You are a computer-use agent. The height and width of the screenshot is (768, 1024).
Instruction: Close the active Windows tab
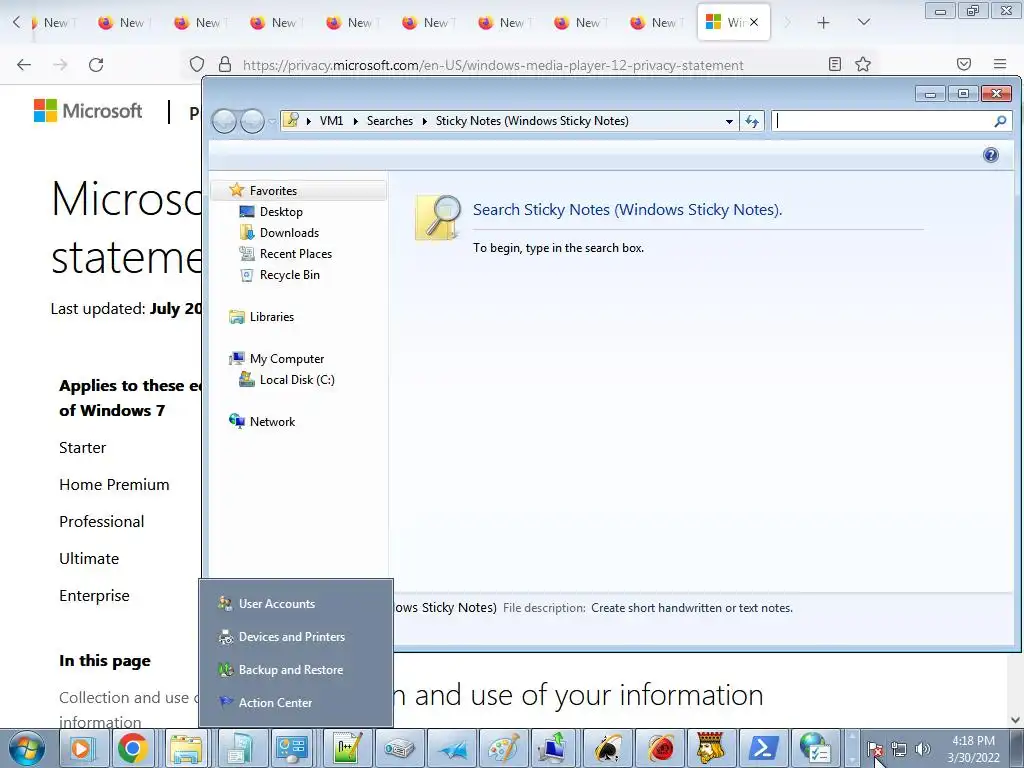[x=754, y=22]
